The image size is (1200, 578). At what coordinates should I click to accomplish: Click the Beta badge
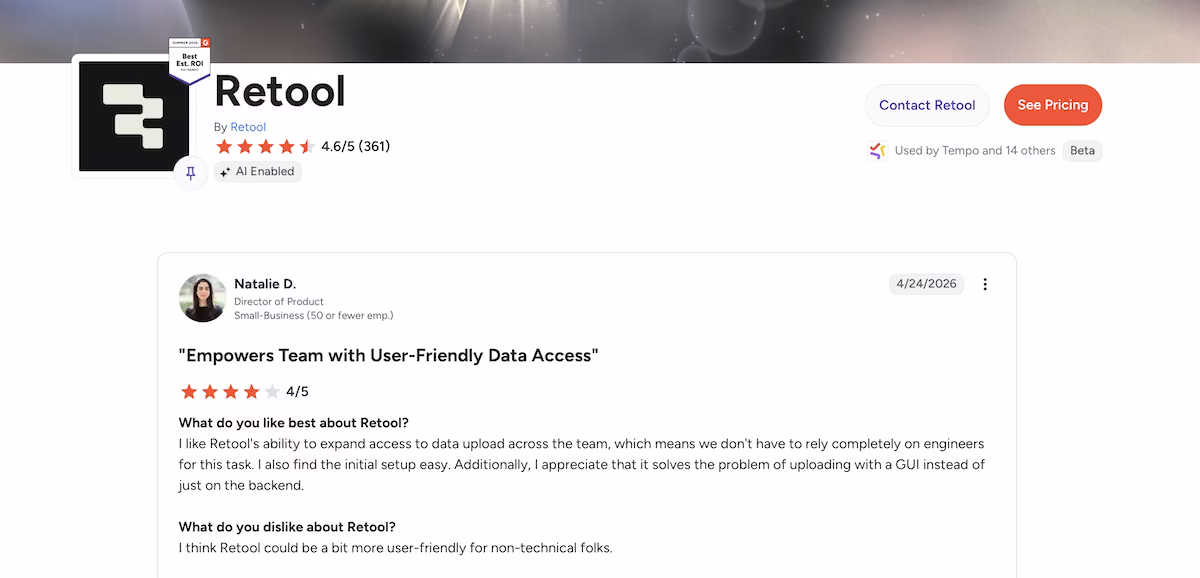1083,151
